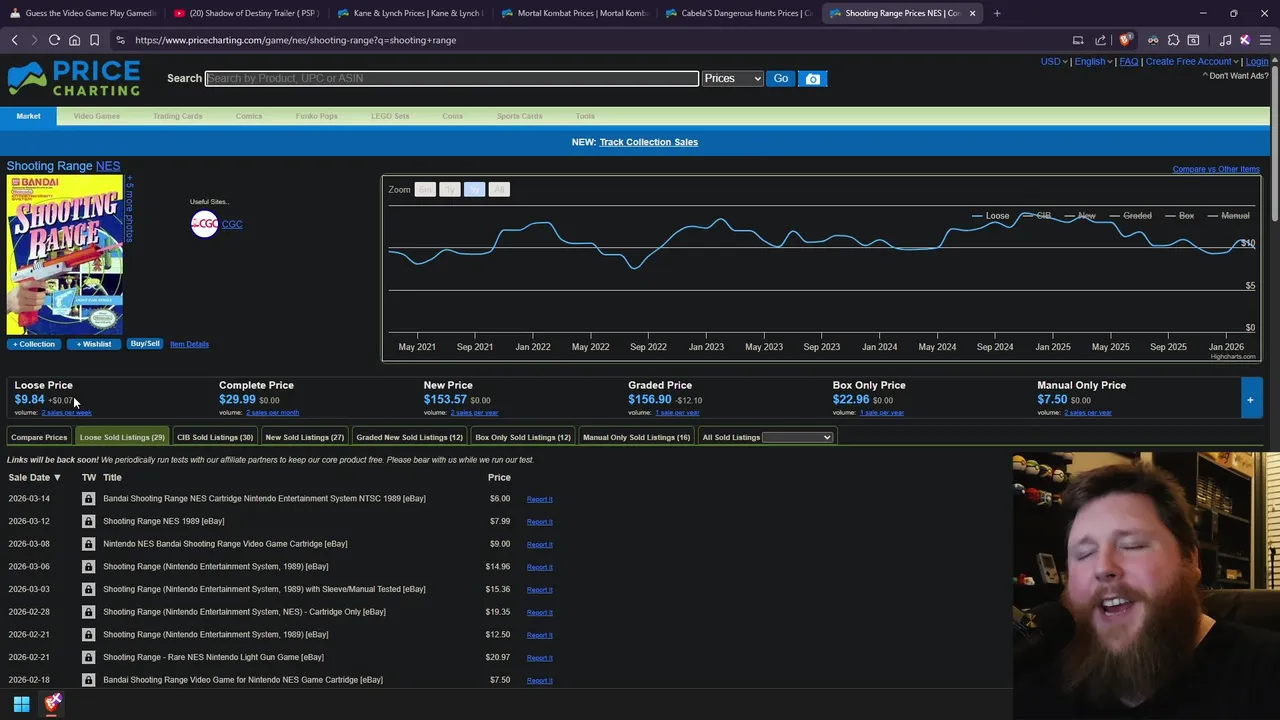Toggle the Graded series in the chart legend
The height and width of the screenshot is (720, 1280).
coord(1130,216)
